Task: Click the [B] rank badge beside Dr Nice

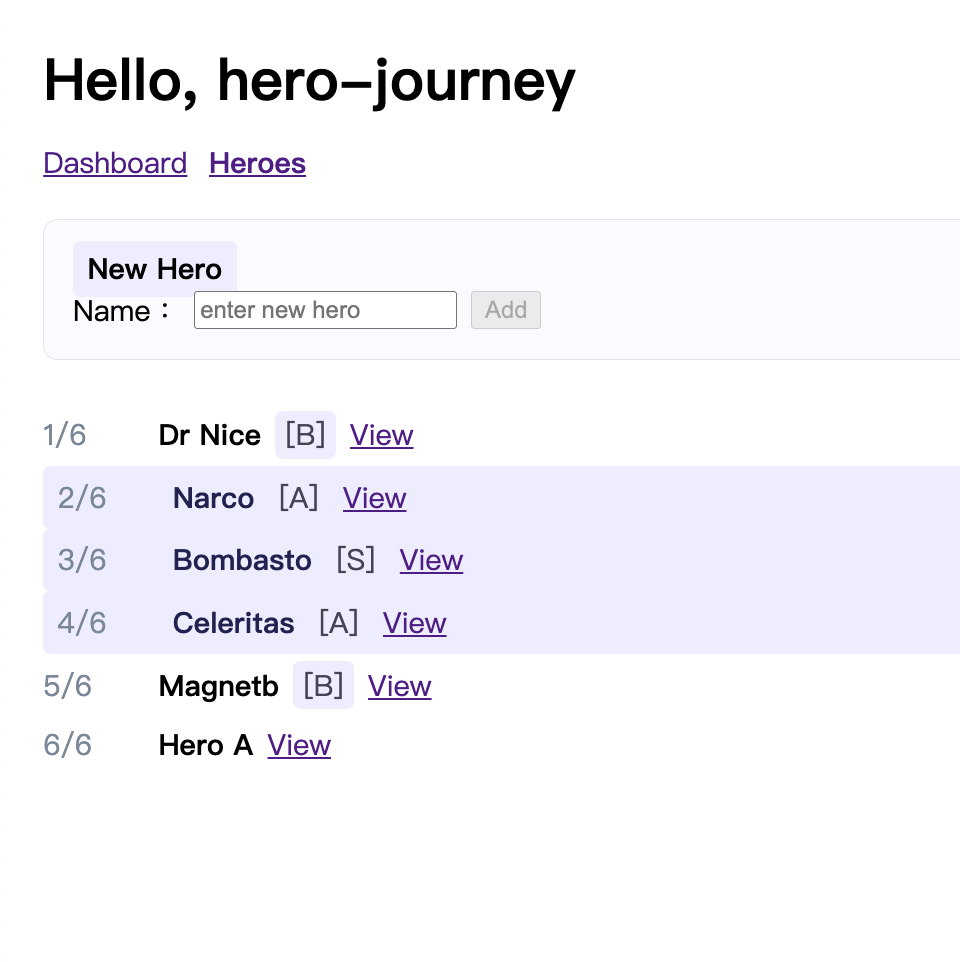Action: [x=305, y=435]
